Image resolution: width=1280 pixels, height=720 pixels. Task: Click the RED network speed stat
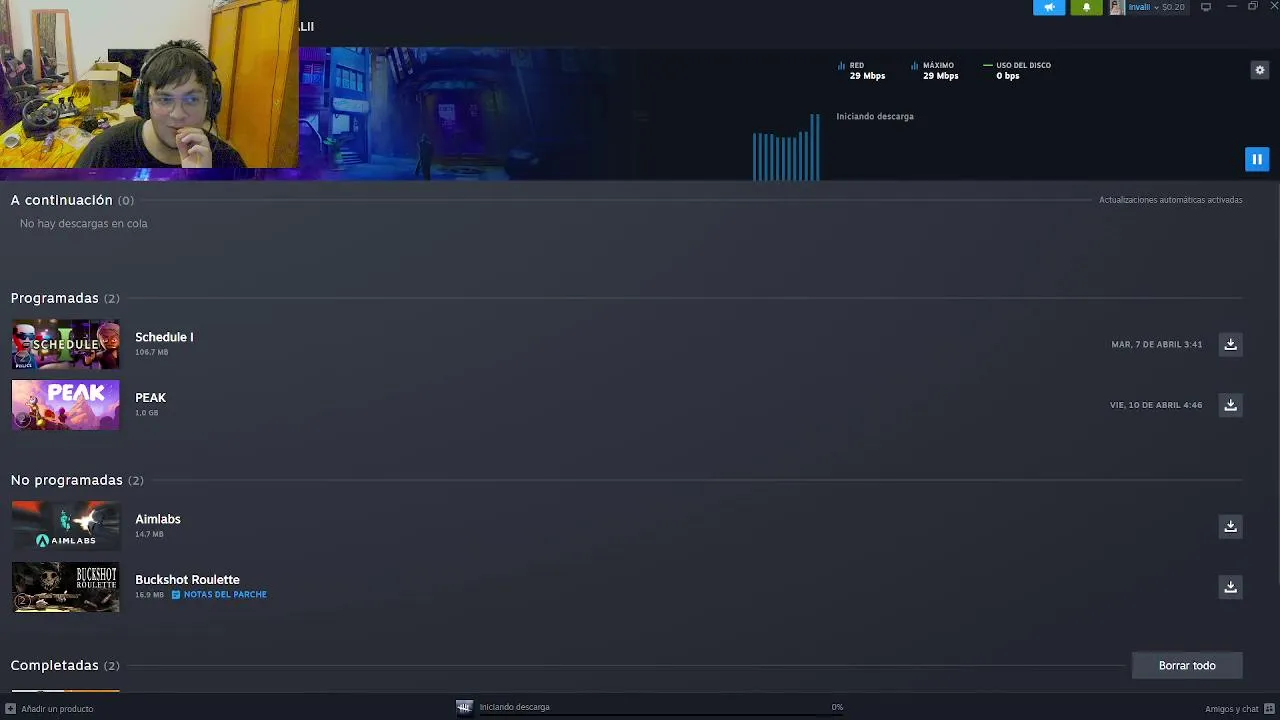point(862,70)
